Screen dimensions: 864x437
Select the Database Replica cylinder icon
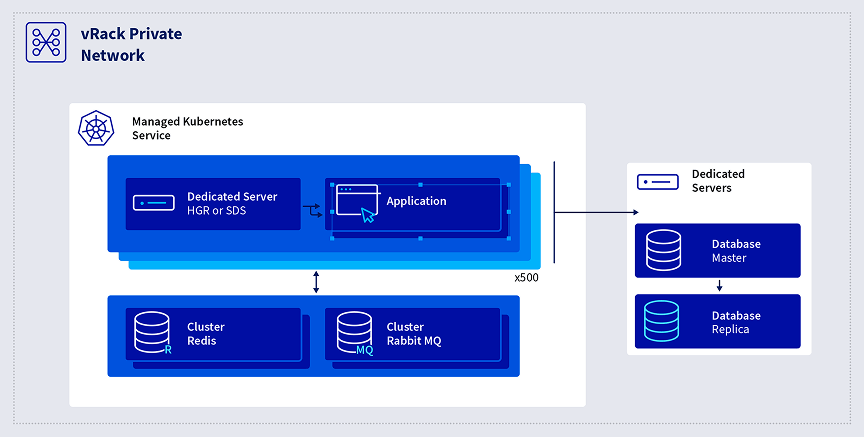[662, 321]
